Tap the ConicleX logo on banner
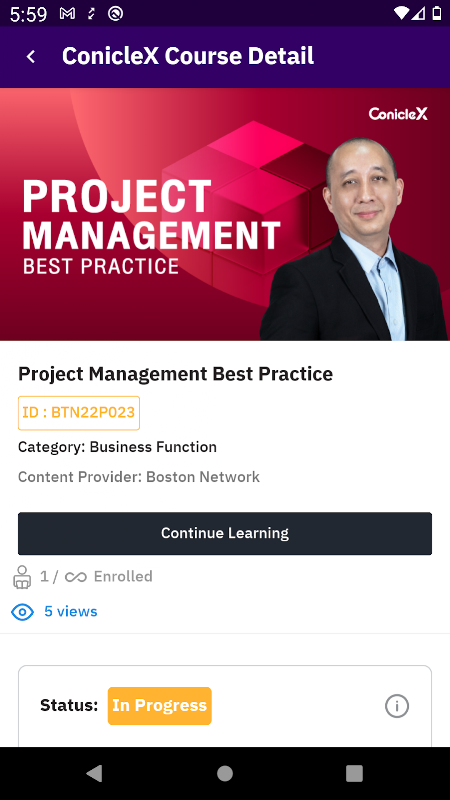Viewport: 450px width, 800px height. [398, 114]
